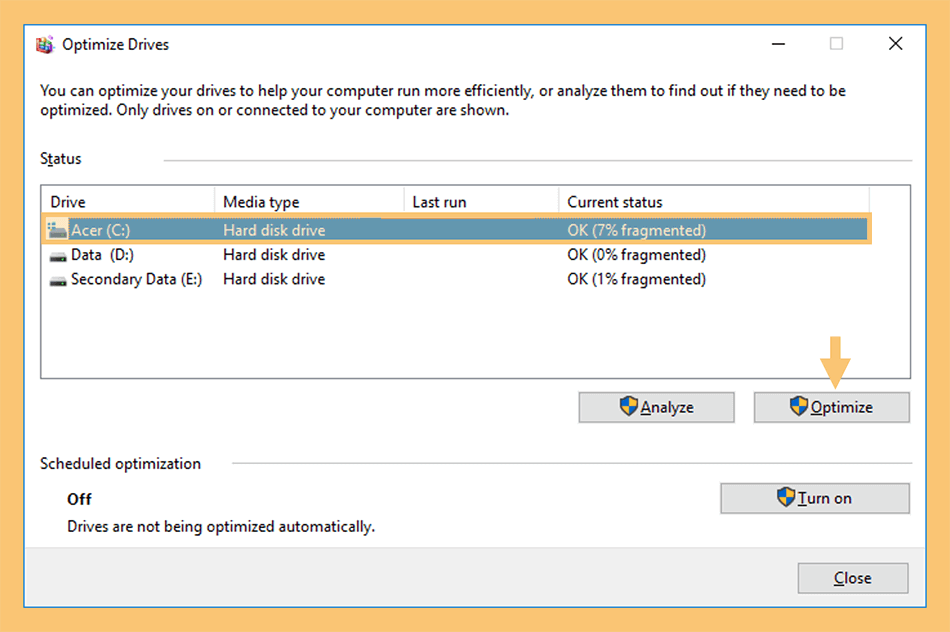This screenshot has height=632, width=950.
Task: Click the OK (1% fragmented) status cell
Action: point(636,279)
